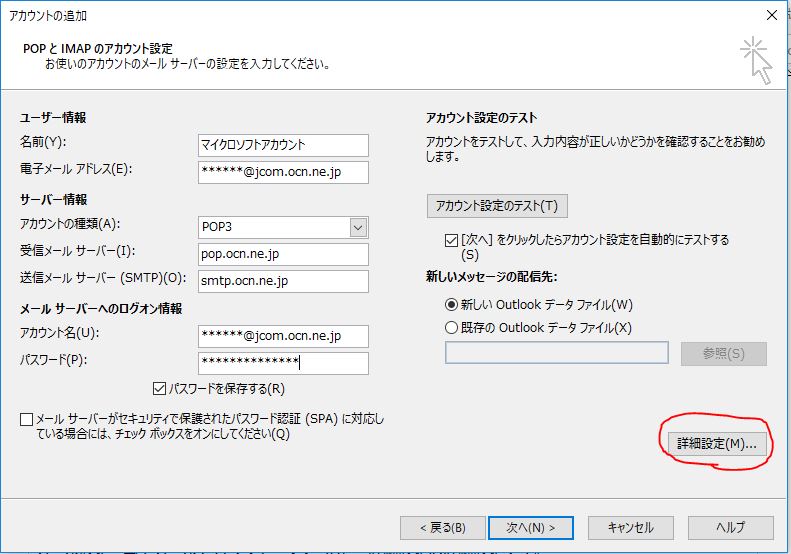Click the 新しいメッセージの配信先 heading
This screenshot has width=791, height=554.
click(x=492, y=276)
